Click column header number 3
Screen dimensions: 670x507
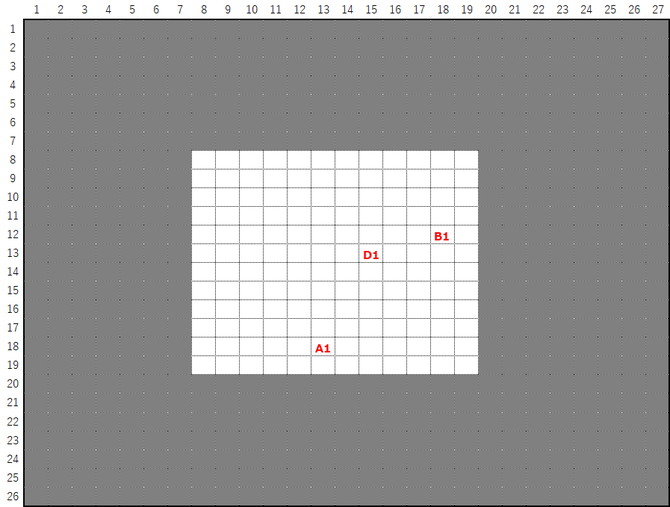(x=84, y=9)
